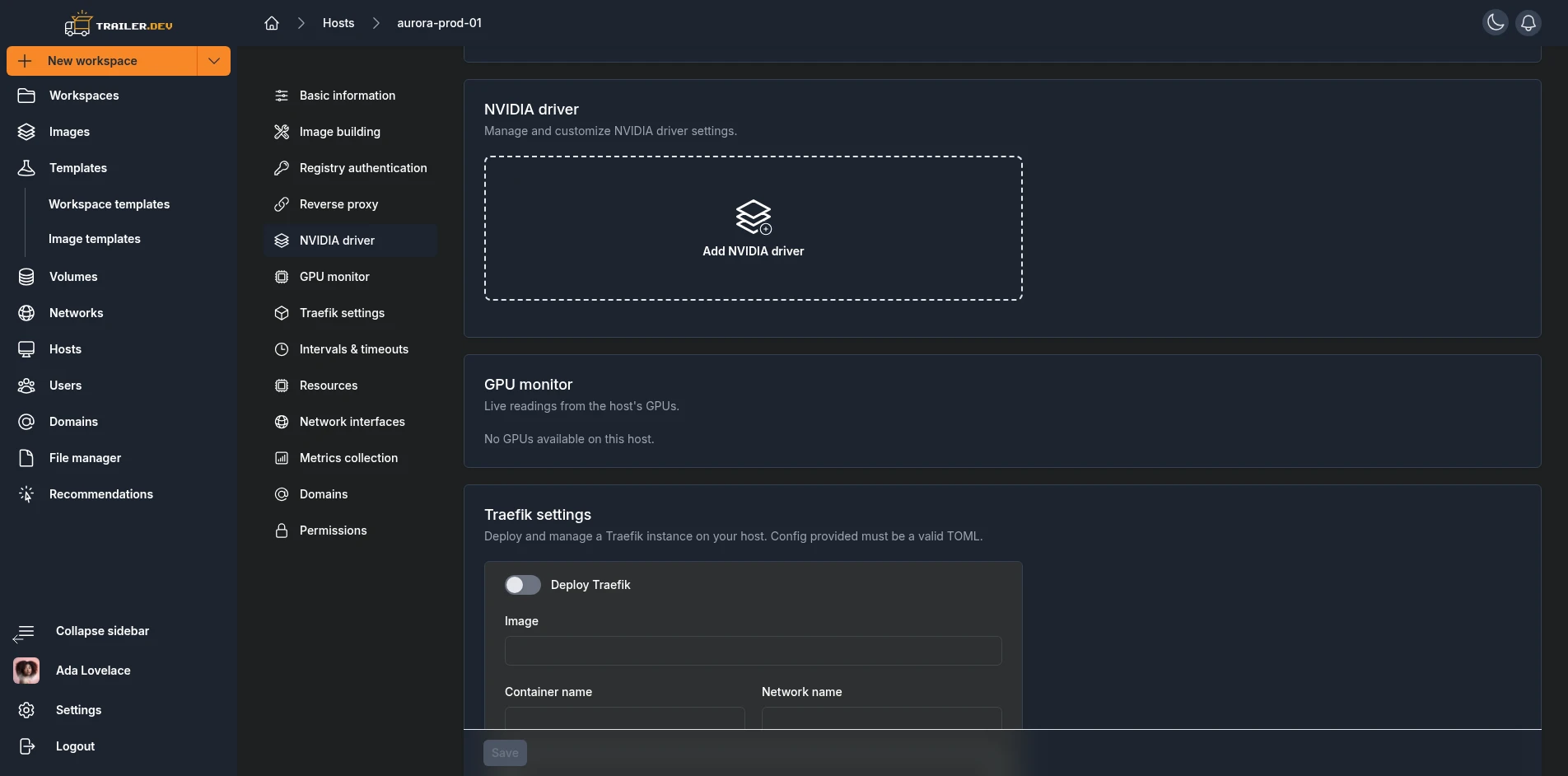Focus the Network name input field
The height and width of the screenshot is (776, 1568).
[882, 718]
